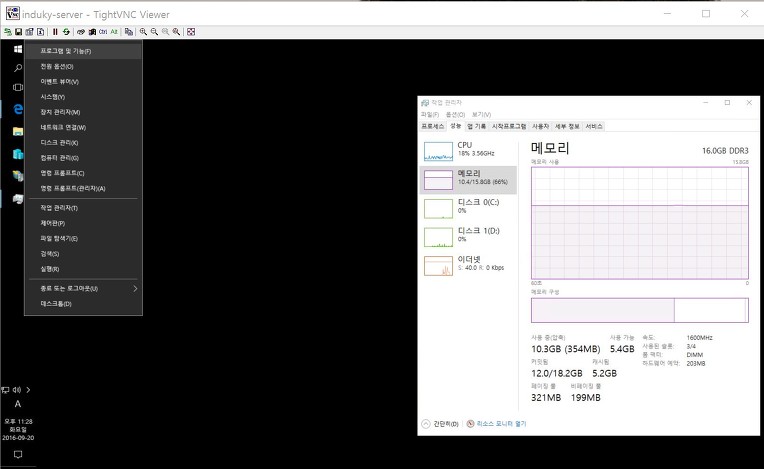
Task: Select CPU in the performance sidebar
Action: (x=467, y=150)
